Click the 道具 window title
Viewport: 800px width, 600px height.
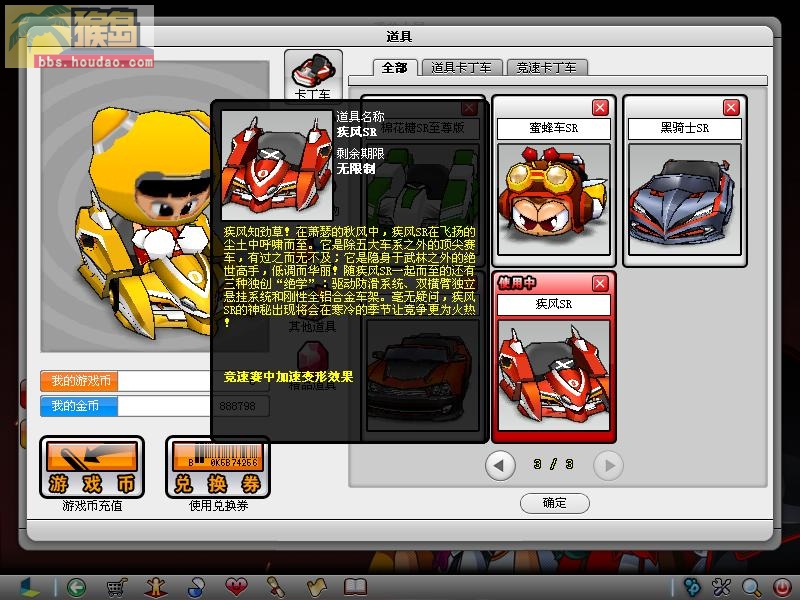[x=399, y=37]
